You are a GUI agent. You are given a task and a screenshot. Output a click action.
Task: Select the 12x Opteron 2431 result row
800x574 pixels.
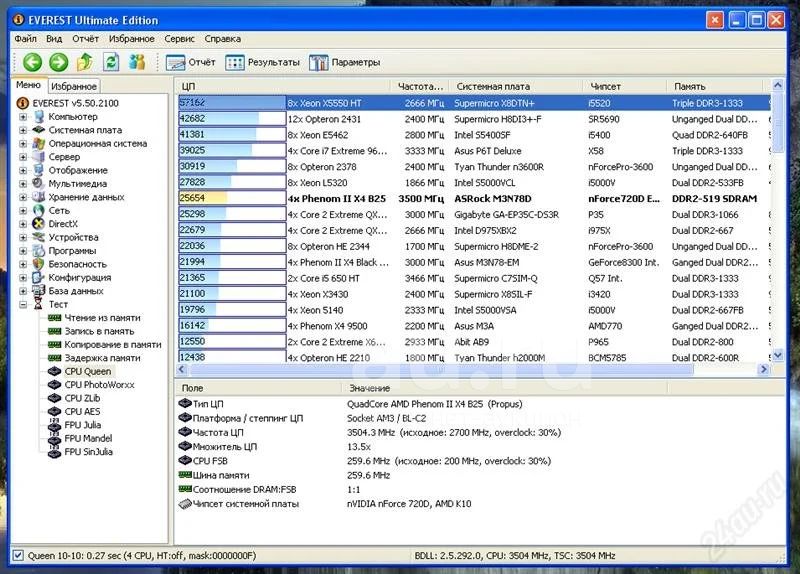(473, 119)
